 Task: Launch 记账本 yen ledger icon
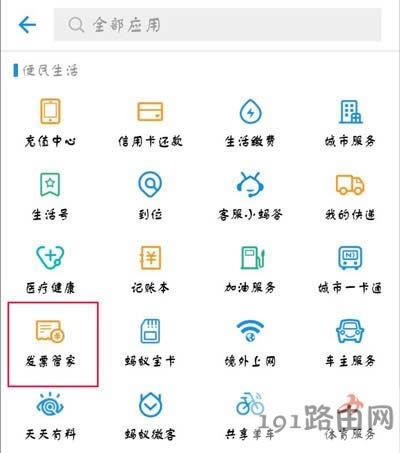(150, 257)
